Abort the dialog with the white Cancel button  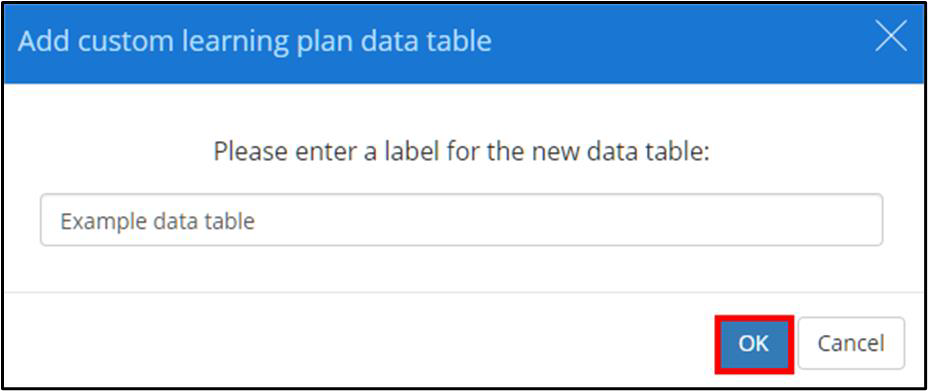(850, 343)
